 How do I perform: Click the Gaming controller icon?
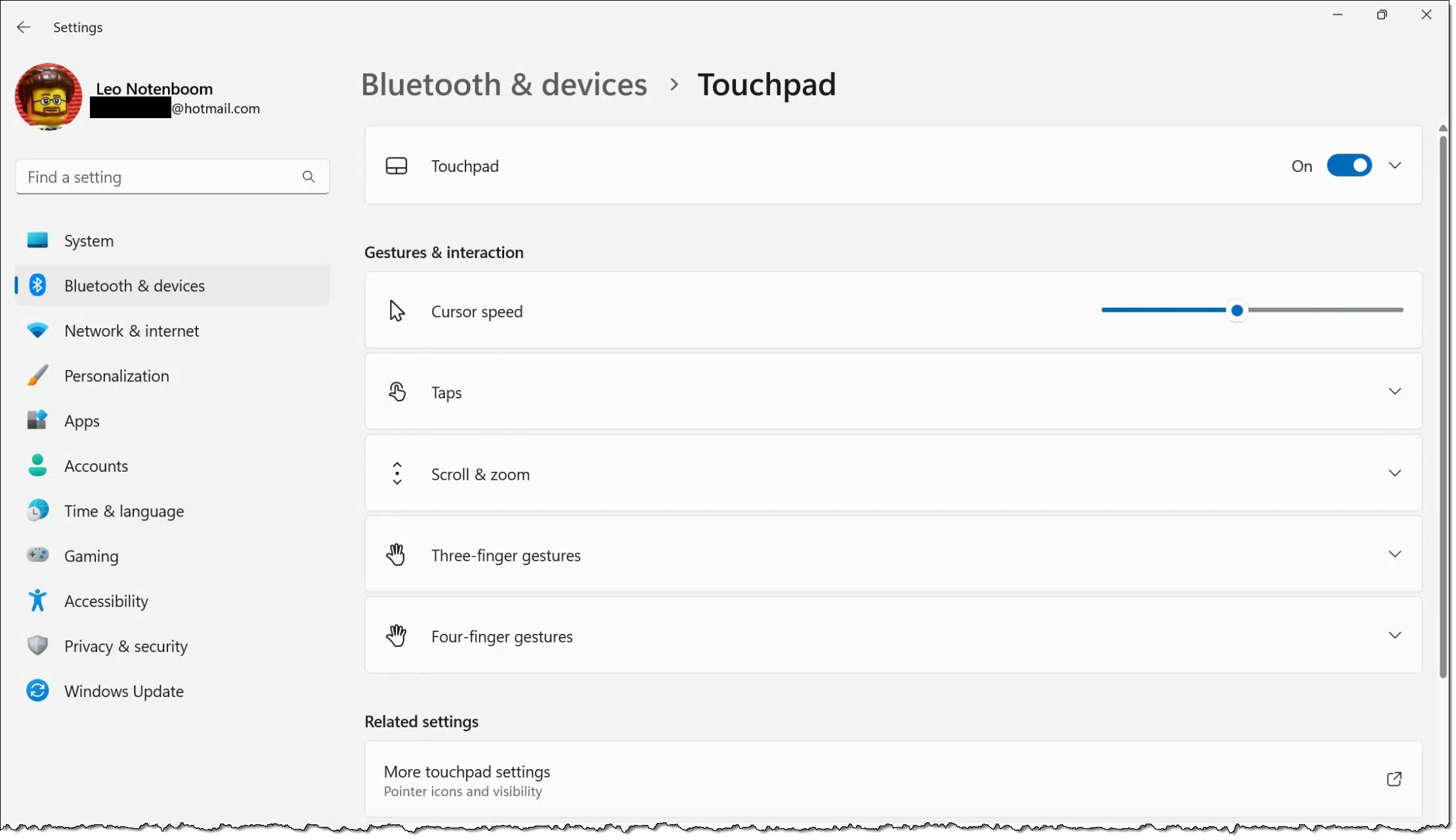pyautogui.click(x=37, y=555)
